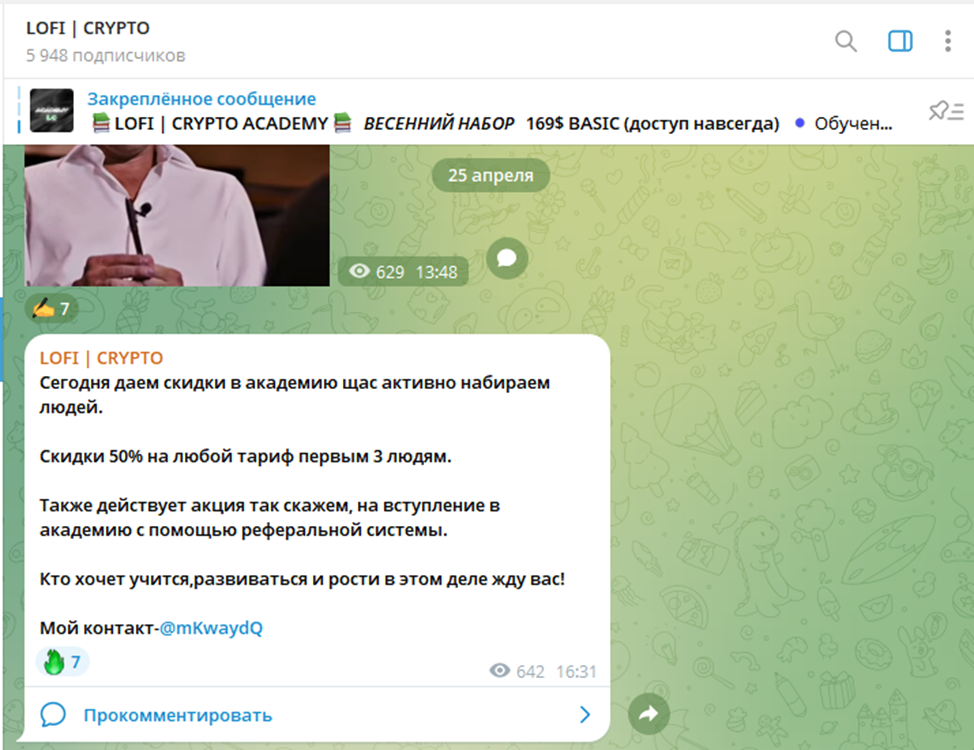Open the pinned message 'Закреплённое сообщение'
974x750 pixels.
(201, 99)
